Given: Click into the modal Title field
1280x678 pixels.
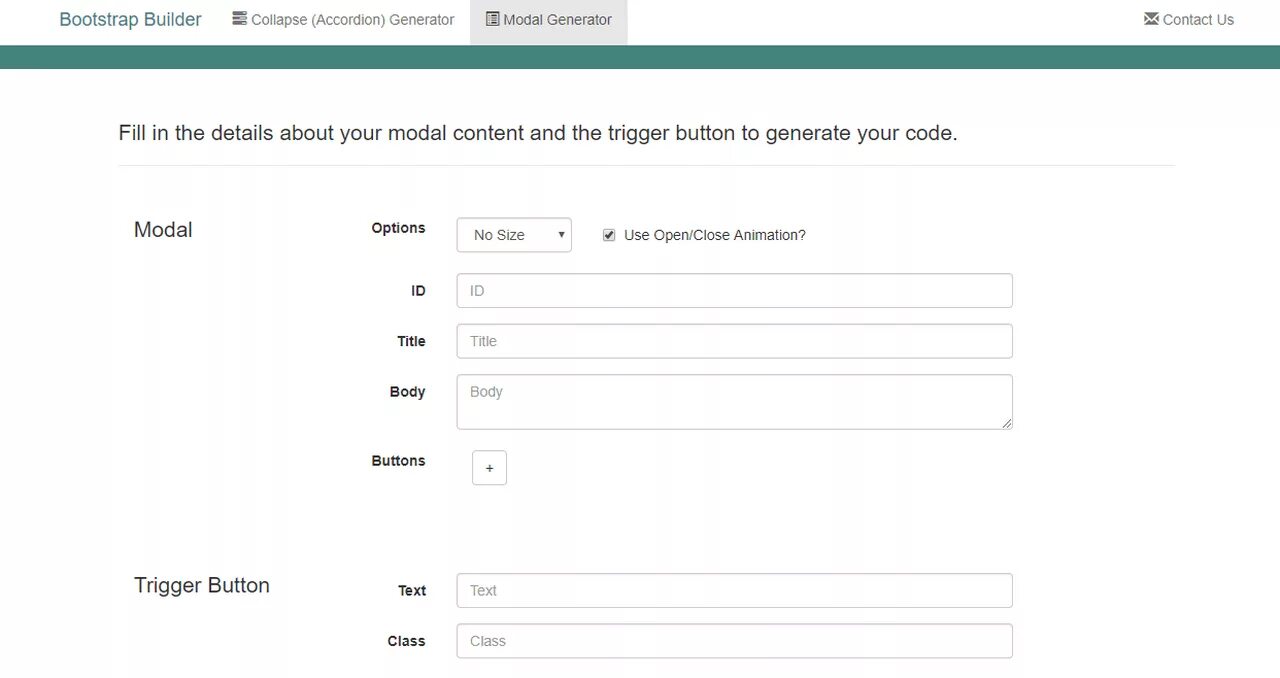Looking at the screenshot, I should pyautogui.click(x=734, y=341).
